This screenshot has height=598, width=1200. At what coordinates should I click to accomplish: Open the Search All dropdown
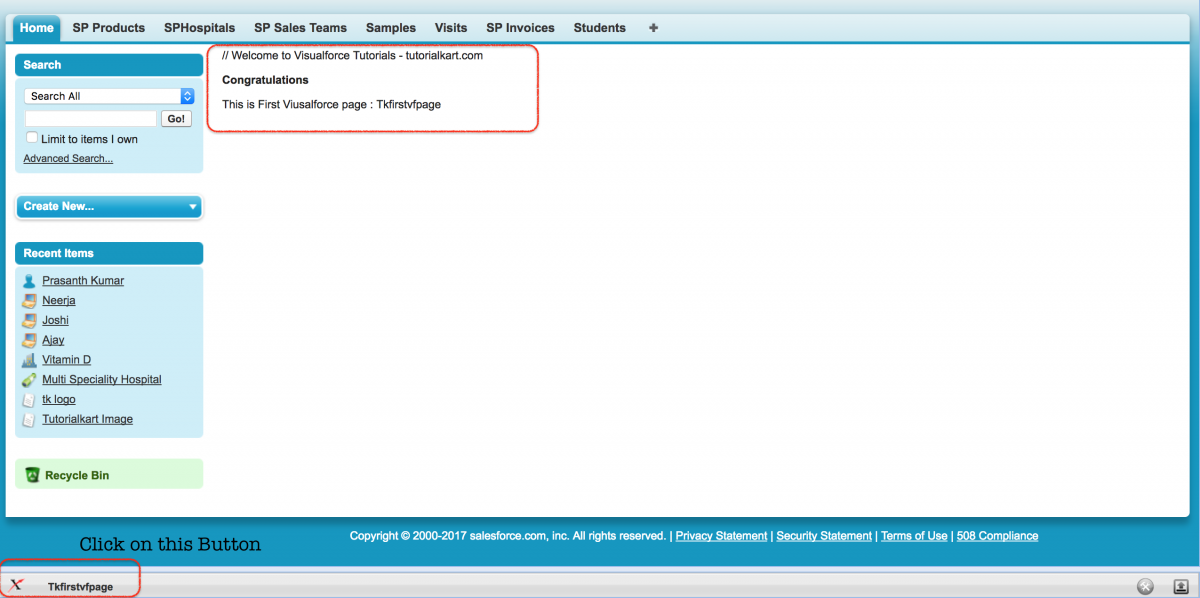pyautogui.click(x=109, y=96)
